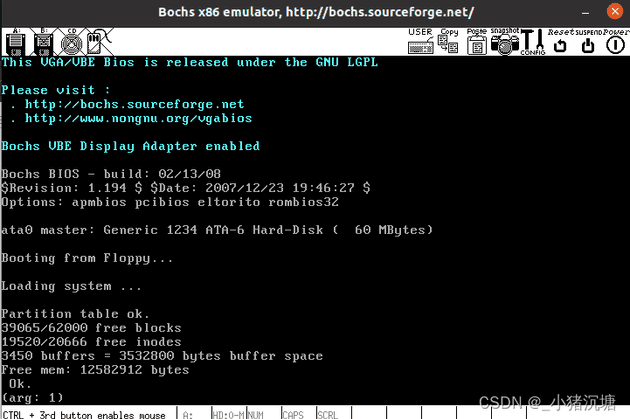The width and height of the screenshot is (630, 419).
Task: Open the CONFIG tools icon
Action: [533, 42]
